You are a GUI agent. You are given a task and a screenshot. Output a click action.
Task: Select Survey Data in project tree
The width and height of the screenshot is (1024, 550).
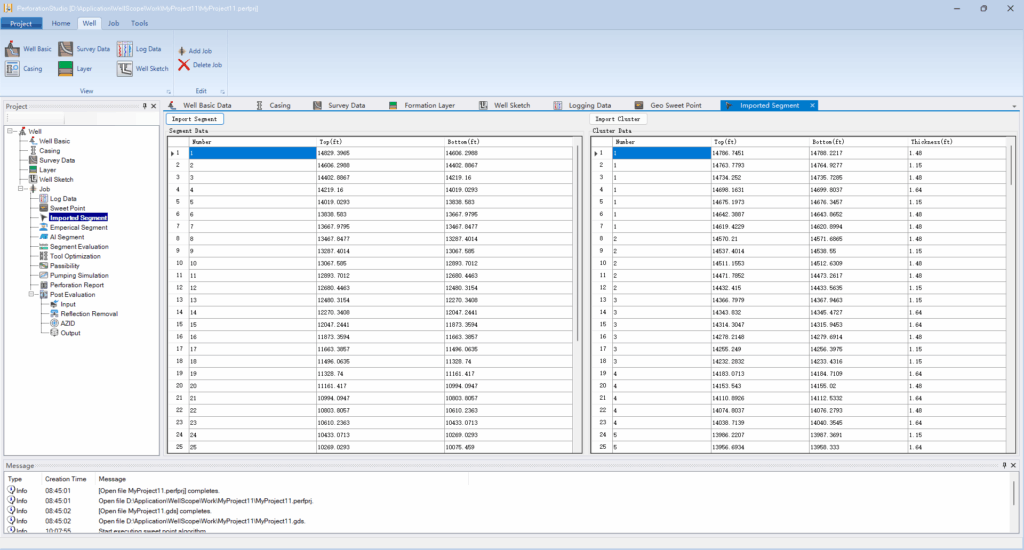click(x=57, y=161)
